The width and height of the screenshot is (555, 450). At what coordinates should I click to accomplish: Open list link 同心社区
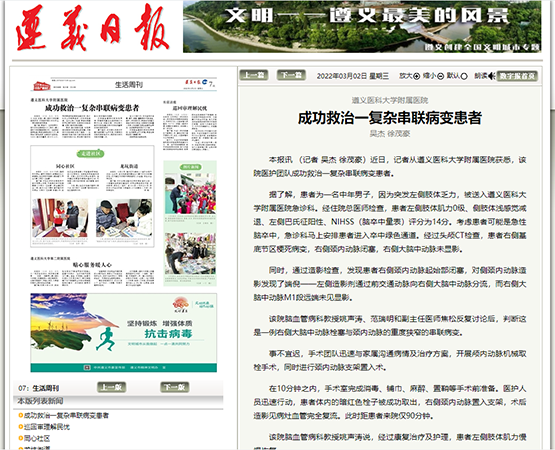[x=37, y=438]
